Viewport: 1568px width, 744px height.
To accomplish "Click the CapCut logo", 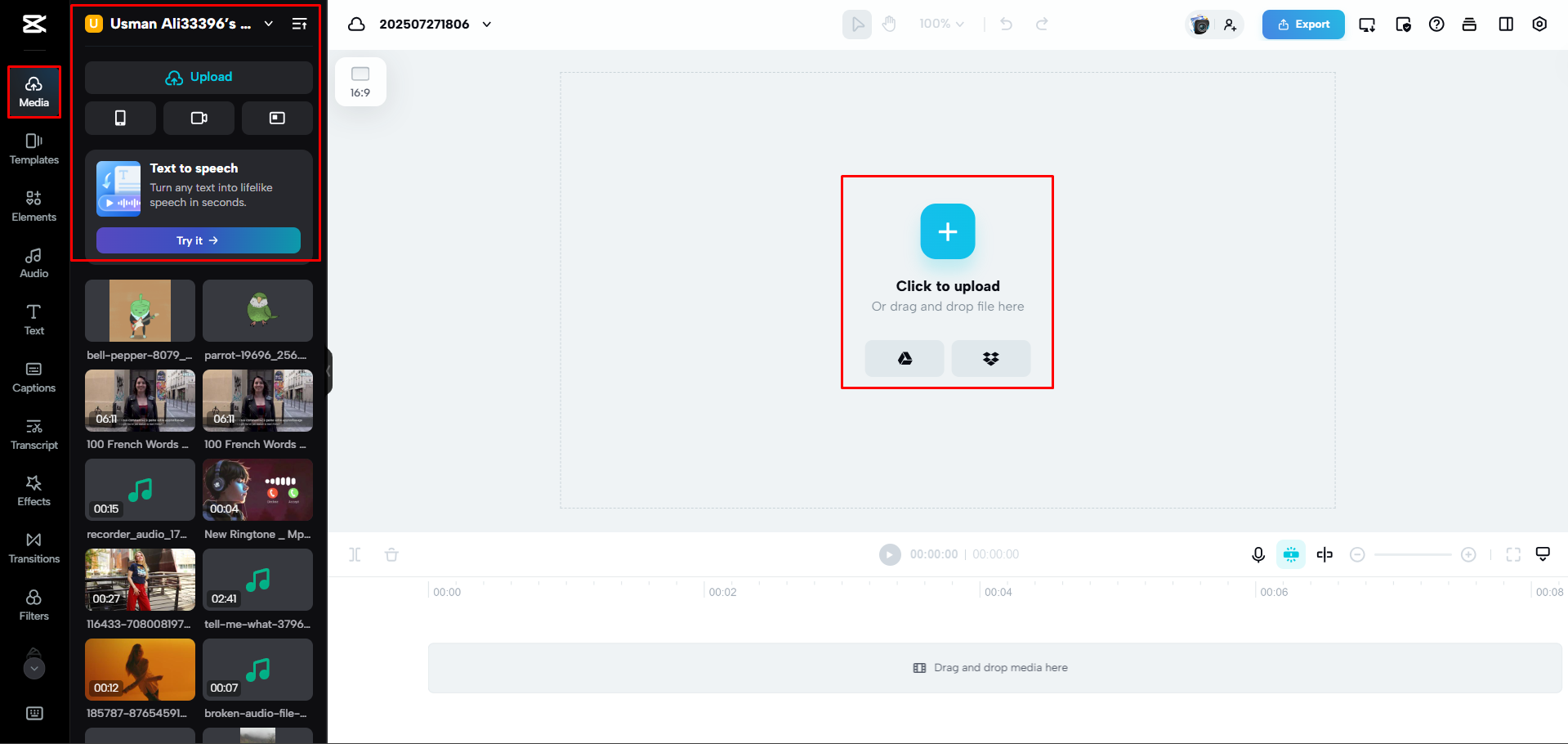I will pyautogui.click(x=34, y=25).
